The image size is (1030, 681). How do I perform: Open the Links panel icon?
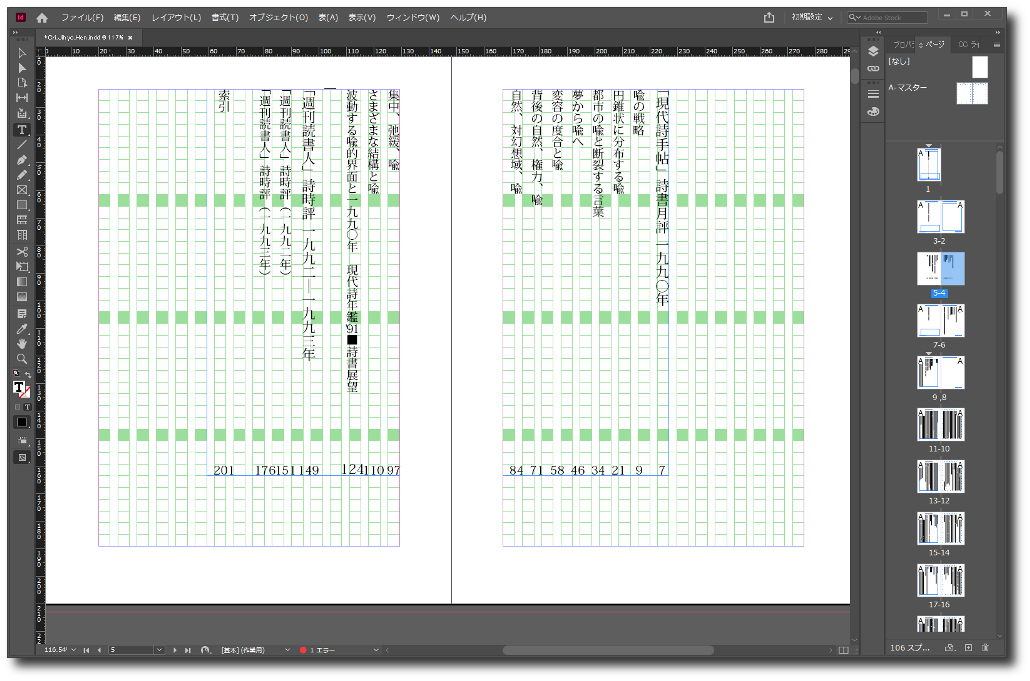tap(873, 68)
